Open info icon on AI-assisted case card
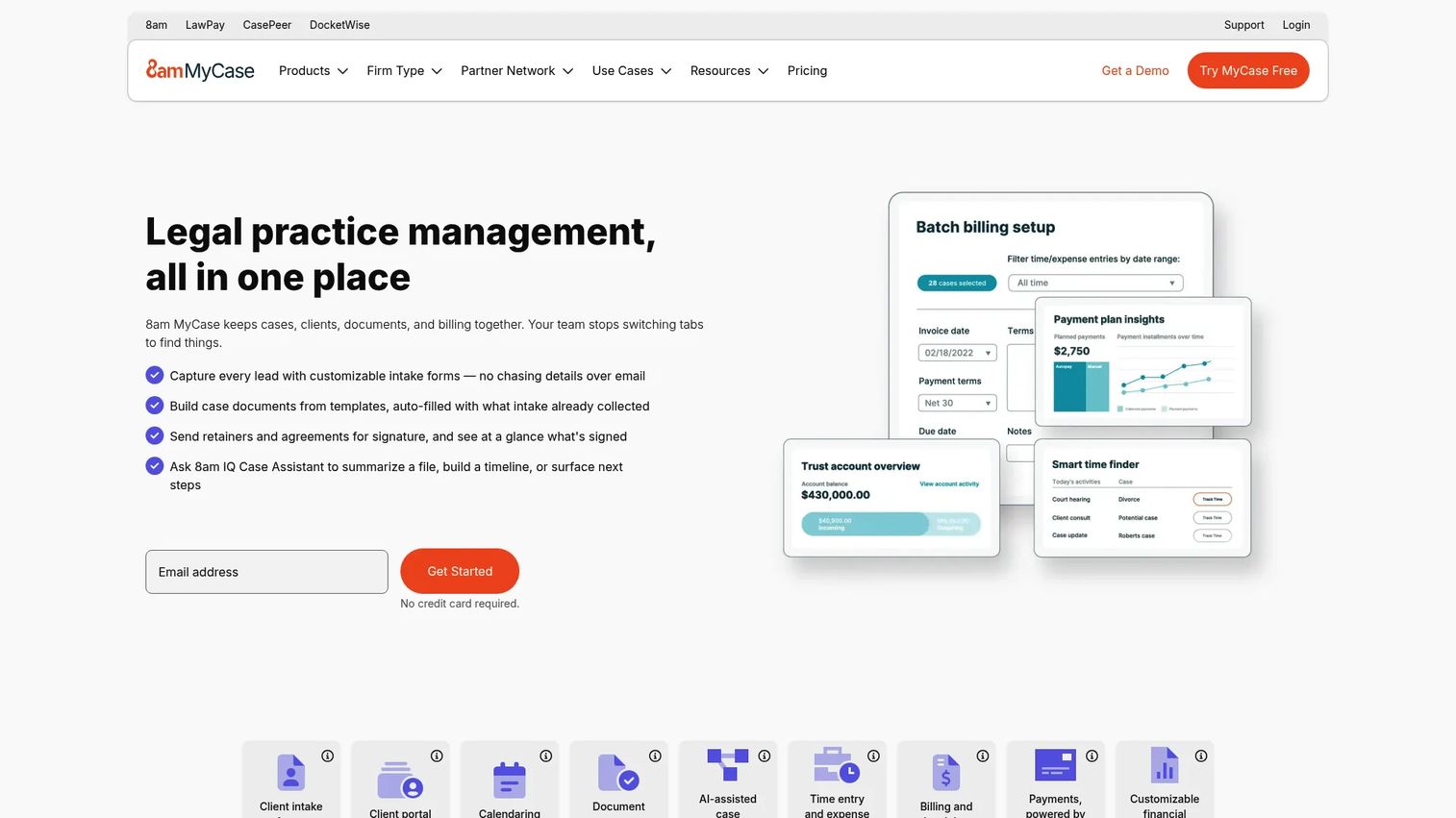1456x818 pixels. [765, 756]
